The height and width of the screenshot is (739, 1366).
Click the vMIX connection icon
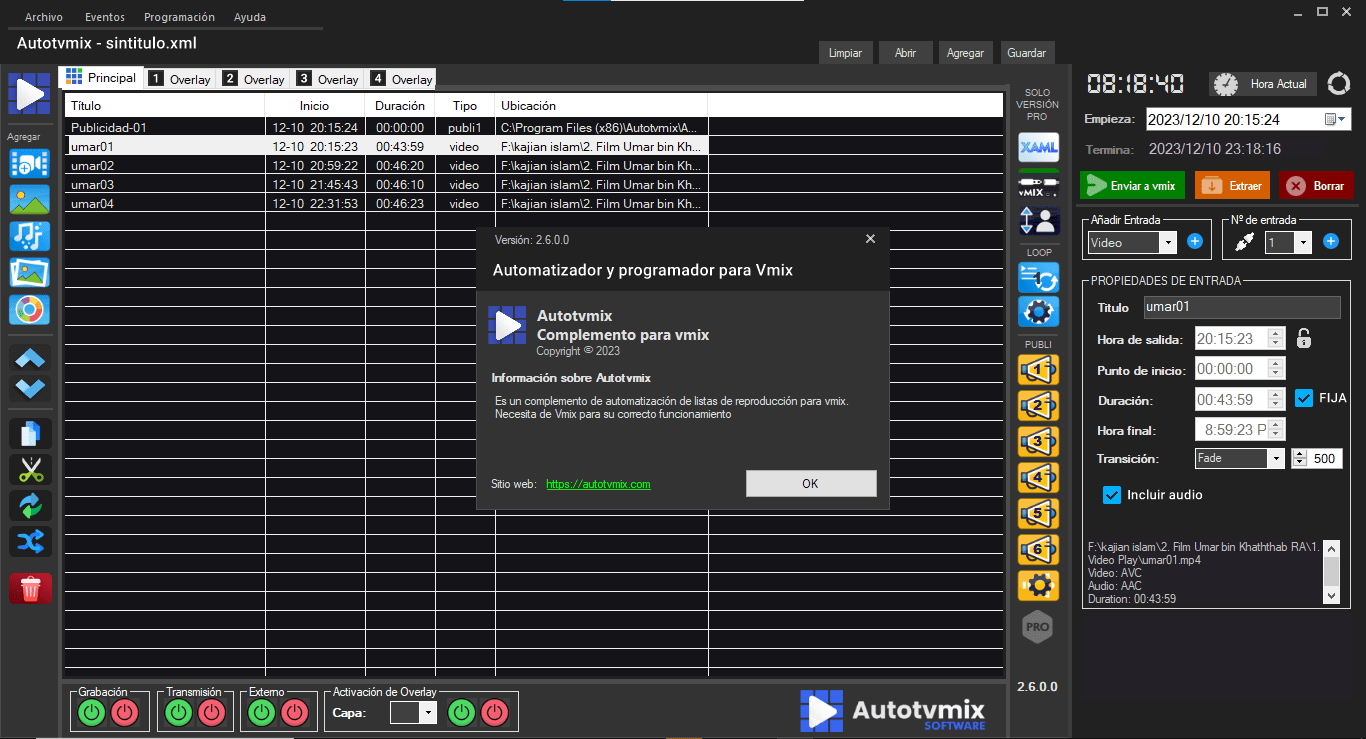pos(1038,184)
